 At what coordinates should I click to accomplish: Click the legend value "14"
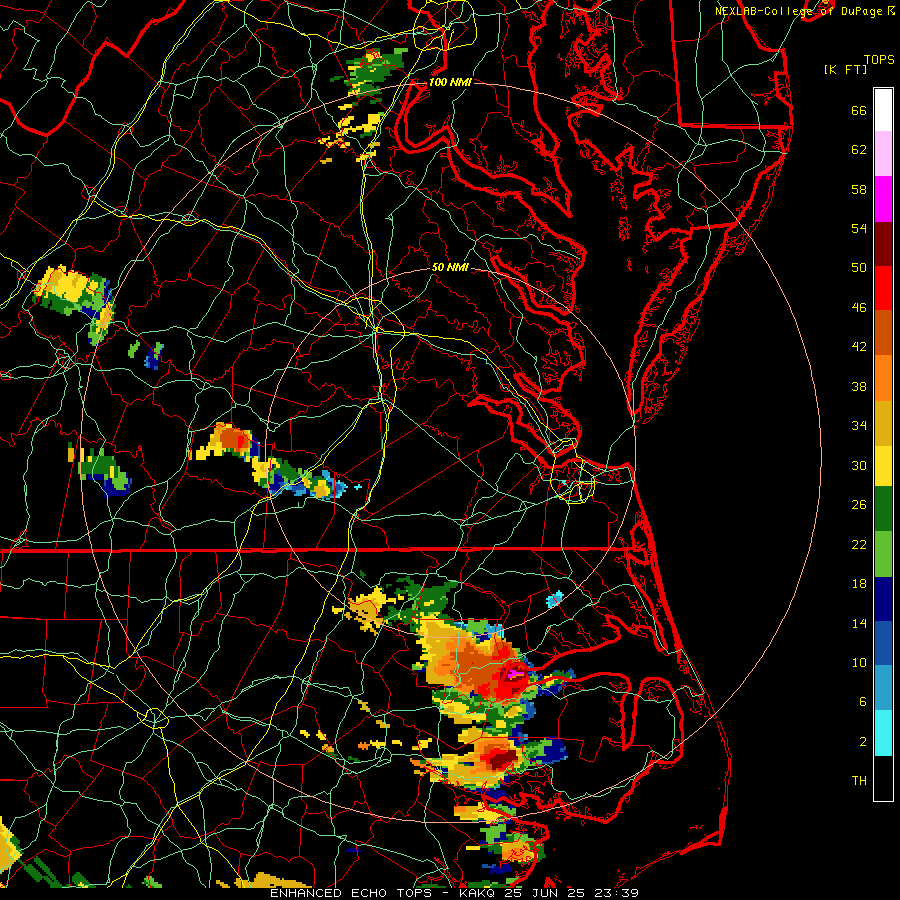(859, 623)
